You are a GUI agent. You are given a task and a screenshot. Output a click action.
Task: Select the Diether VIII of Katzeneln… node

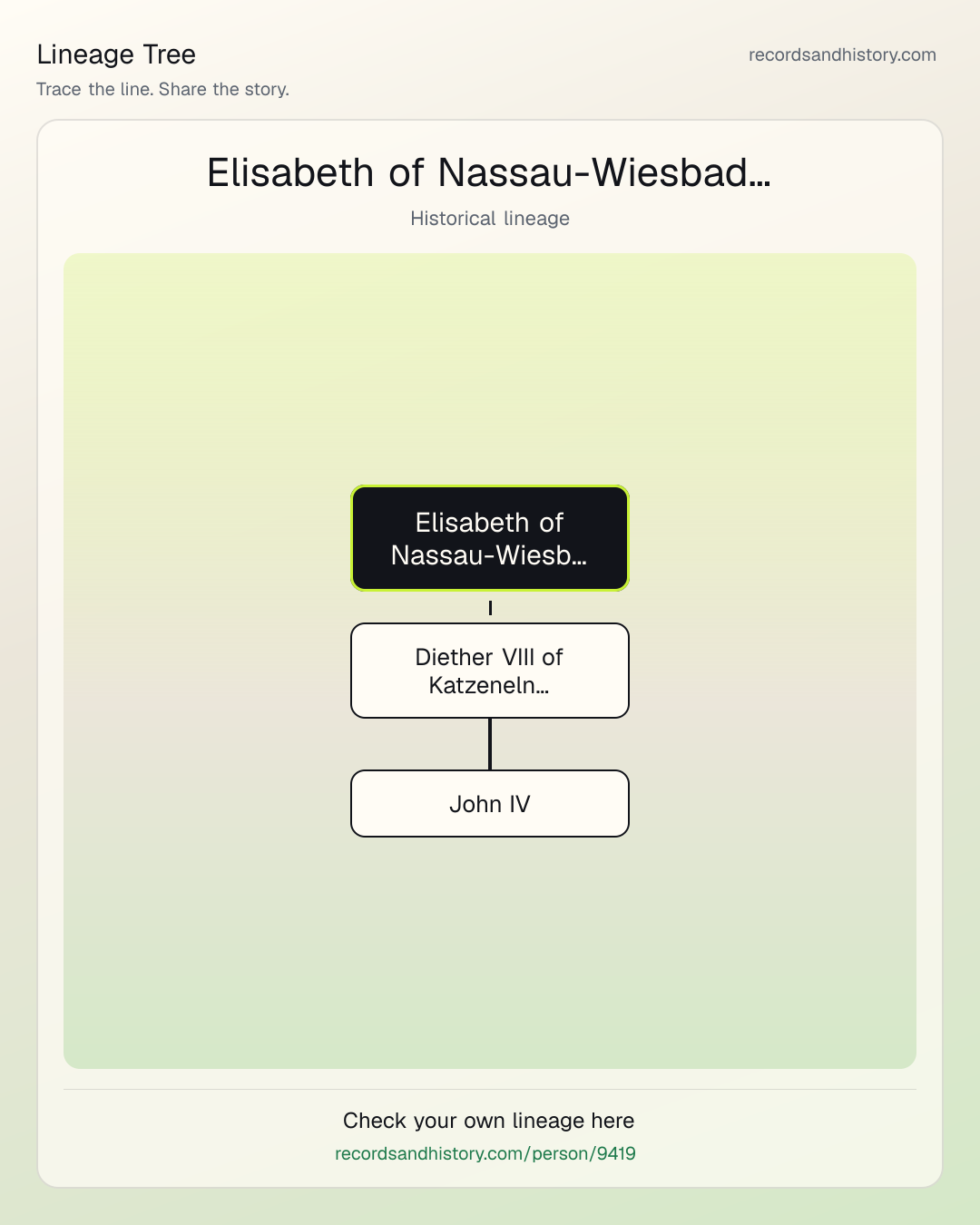pos(490,671)
